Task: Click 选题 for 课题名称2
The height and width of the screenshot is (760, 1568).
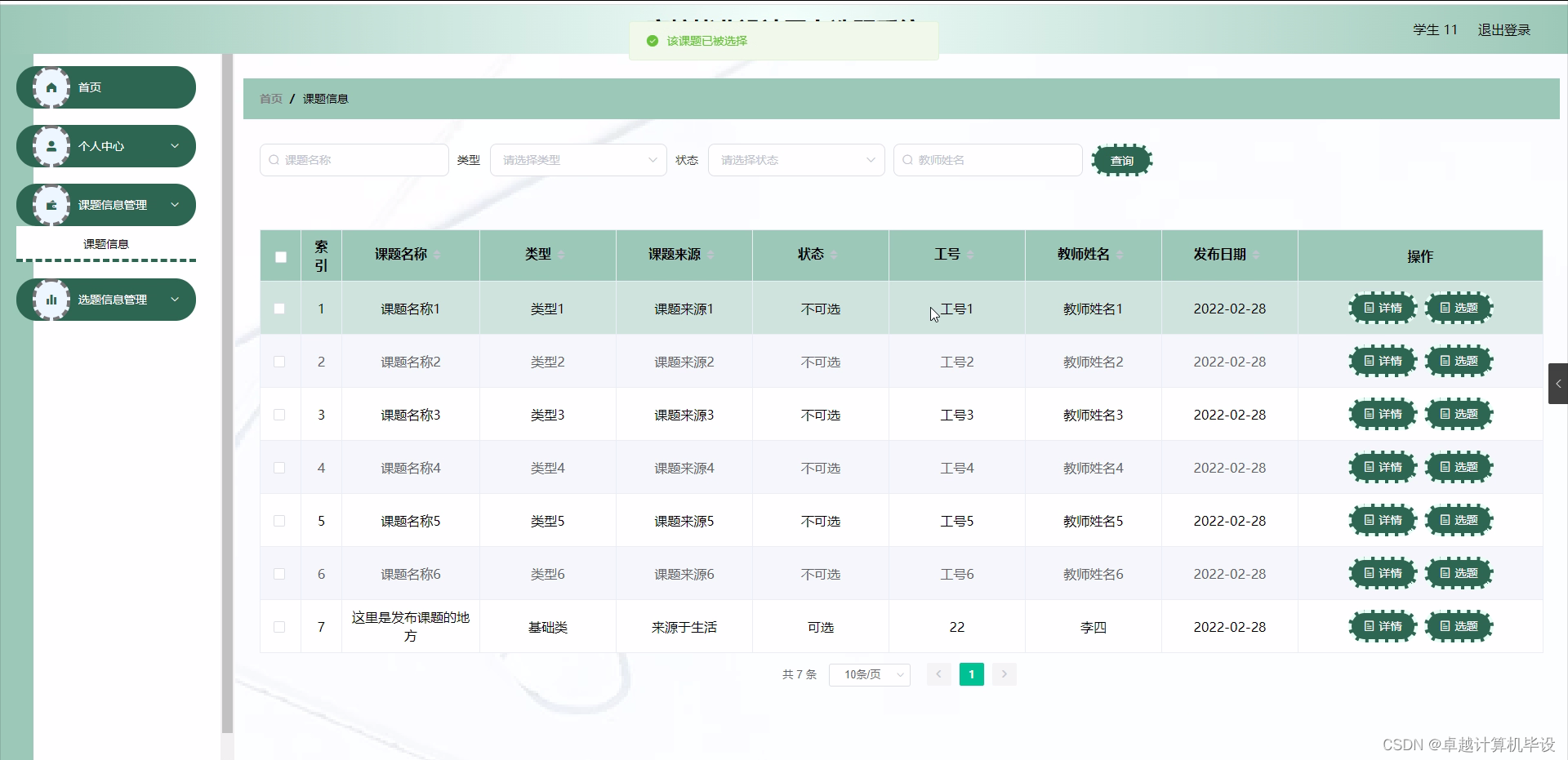Action: click(1459, 361)
